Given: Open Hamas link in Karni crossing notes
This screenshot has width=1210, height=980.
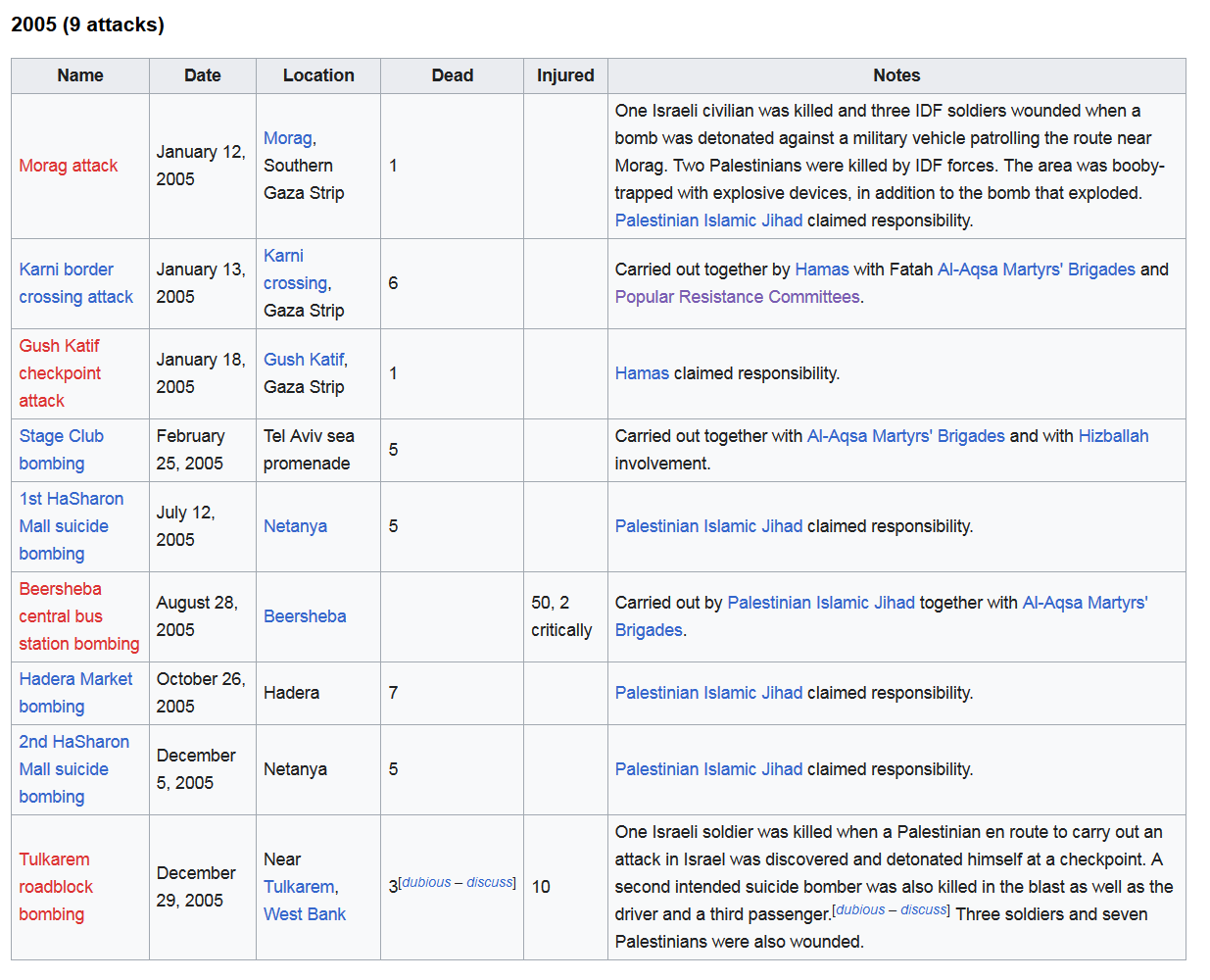Looking at the screenshot, I should coord(822,269).
